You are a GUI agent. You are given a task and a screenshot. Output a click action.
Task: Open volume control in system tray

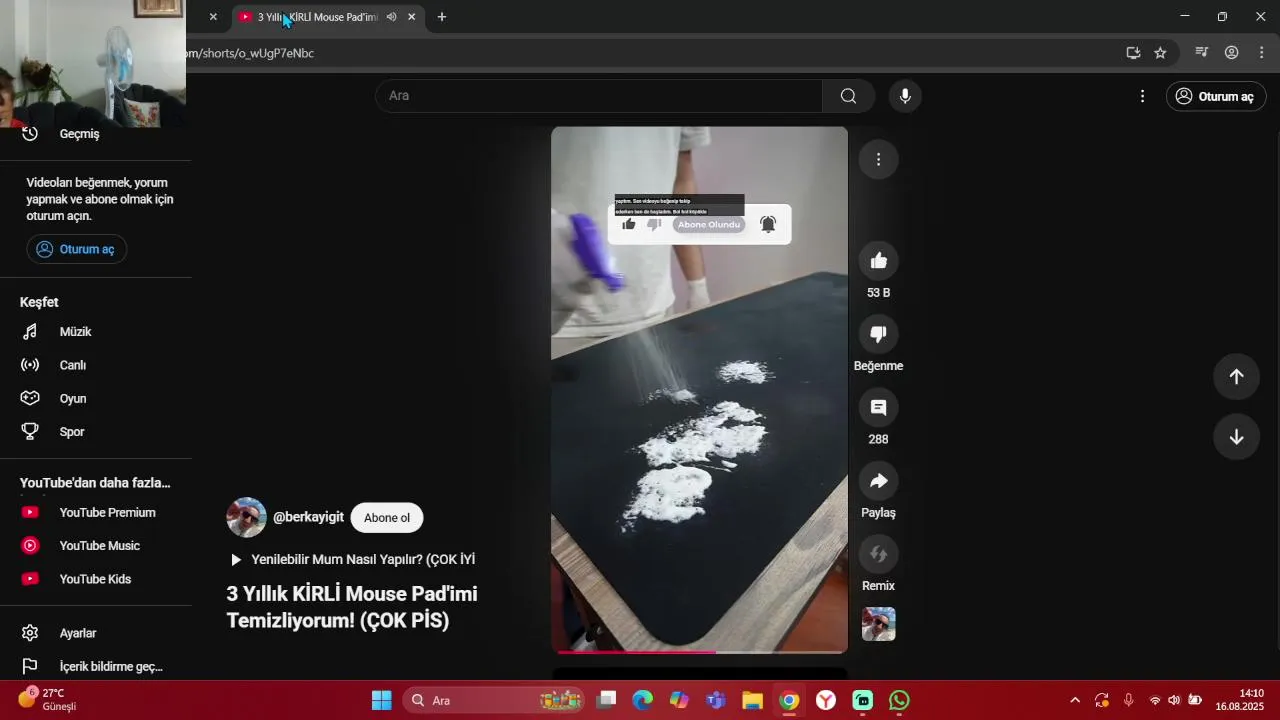tap(1174, 700)
